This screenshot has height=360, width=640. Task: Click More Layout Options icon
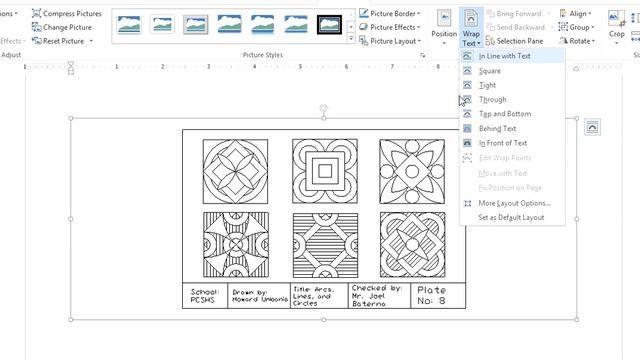tap(468, 203)
